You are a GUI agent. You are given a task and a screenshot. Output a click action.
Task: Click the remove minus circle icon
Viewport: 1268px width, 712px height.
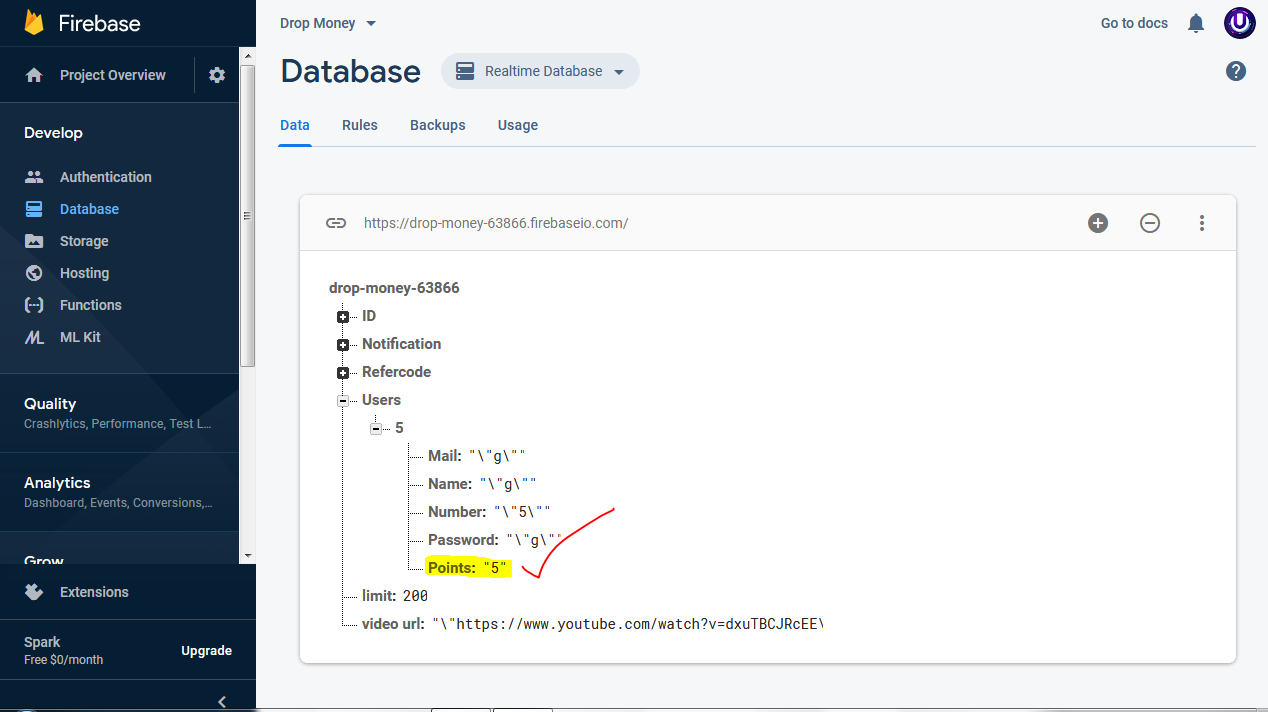(1150, 223)
